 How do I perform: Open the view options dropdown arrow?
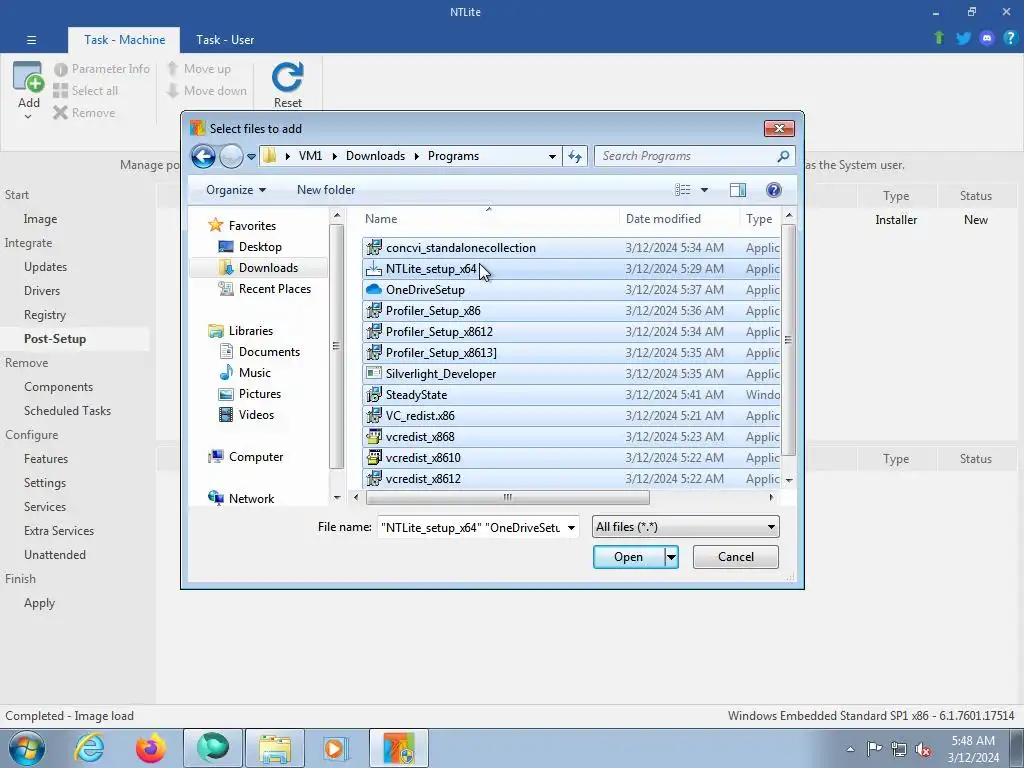704,190
